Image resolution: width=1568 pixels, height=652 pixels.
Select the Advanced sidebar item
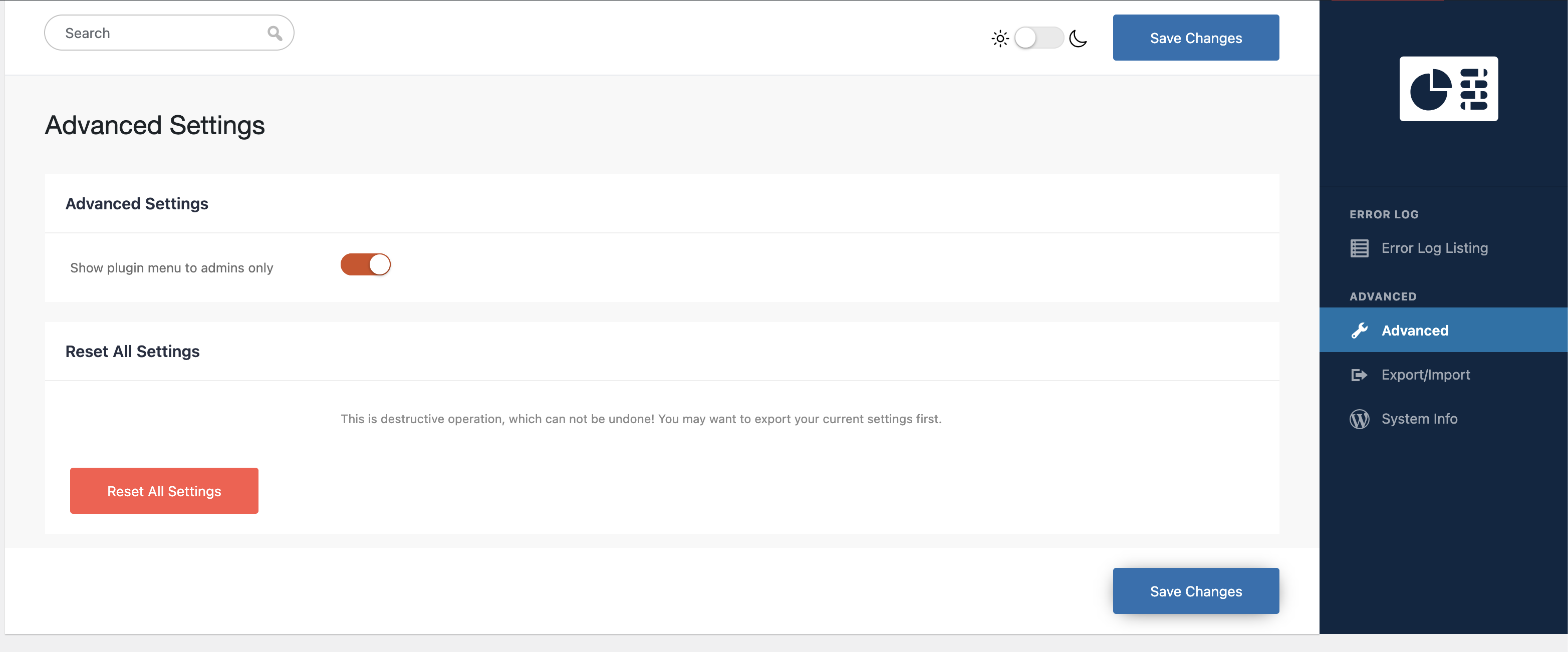(x=1415, y=331)
